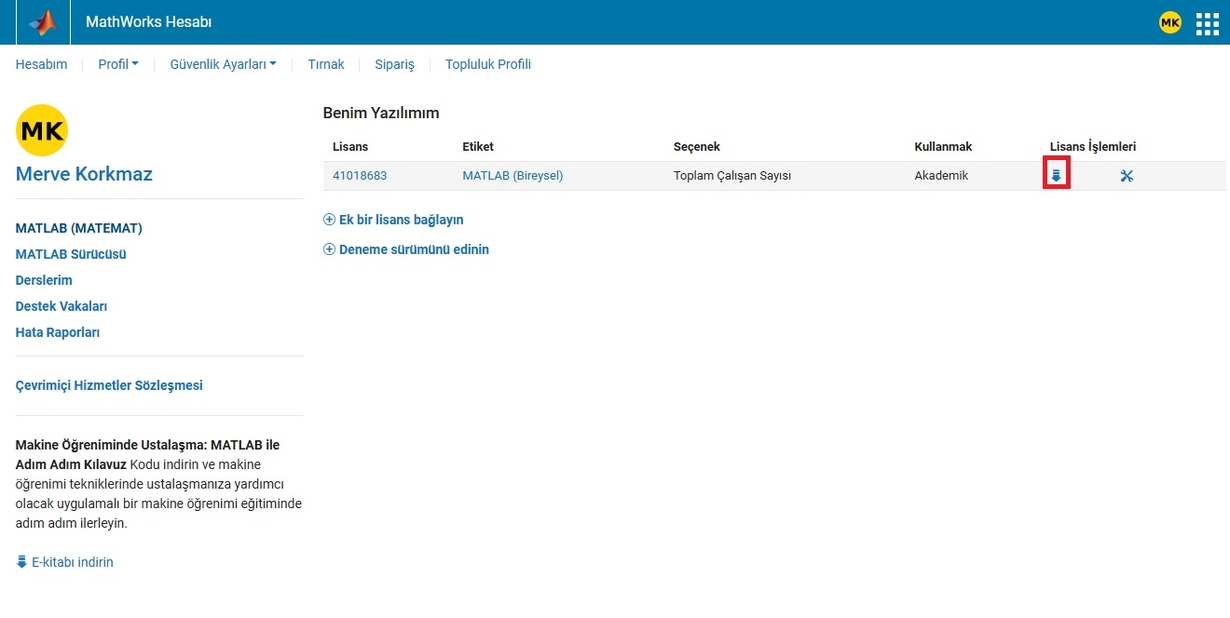
Task: Select Deneme sürümünü edinin link
Action: (x=414, y=250)
